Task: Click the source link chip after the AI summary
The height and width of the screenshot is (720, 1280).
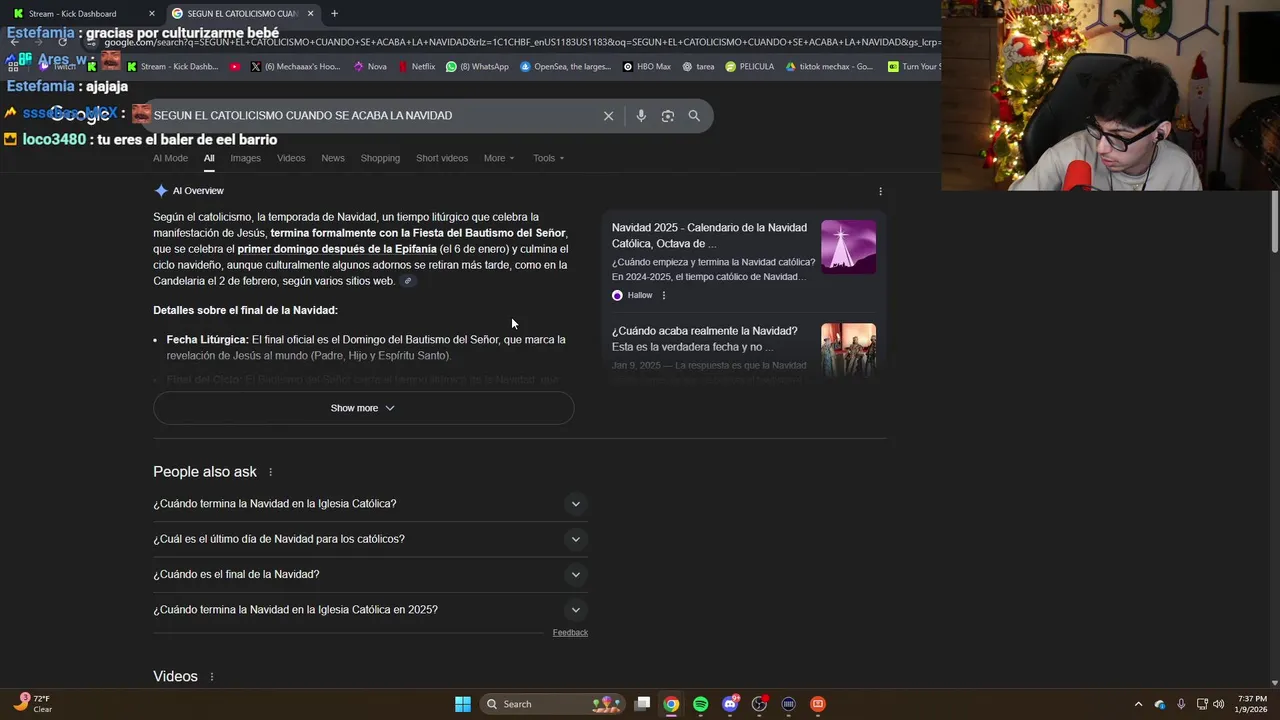Action: click(407, 281)
